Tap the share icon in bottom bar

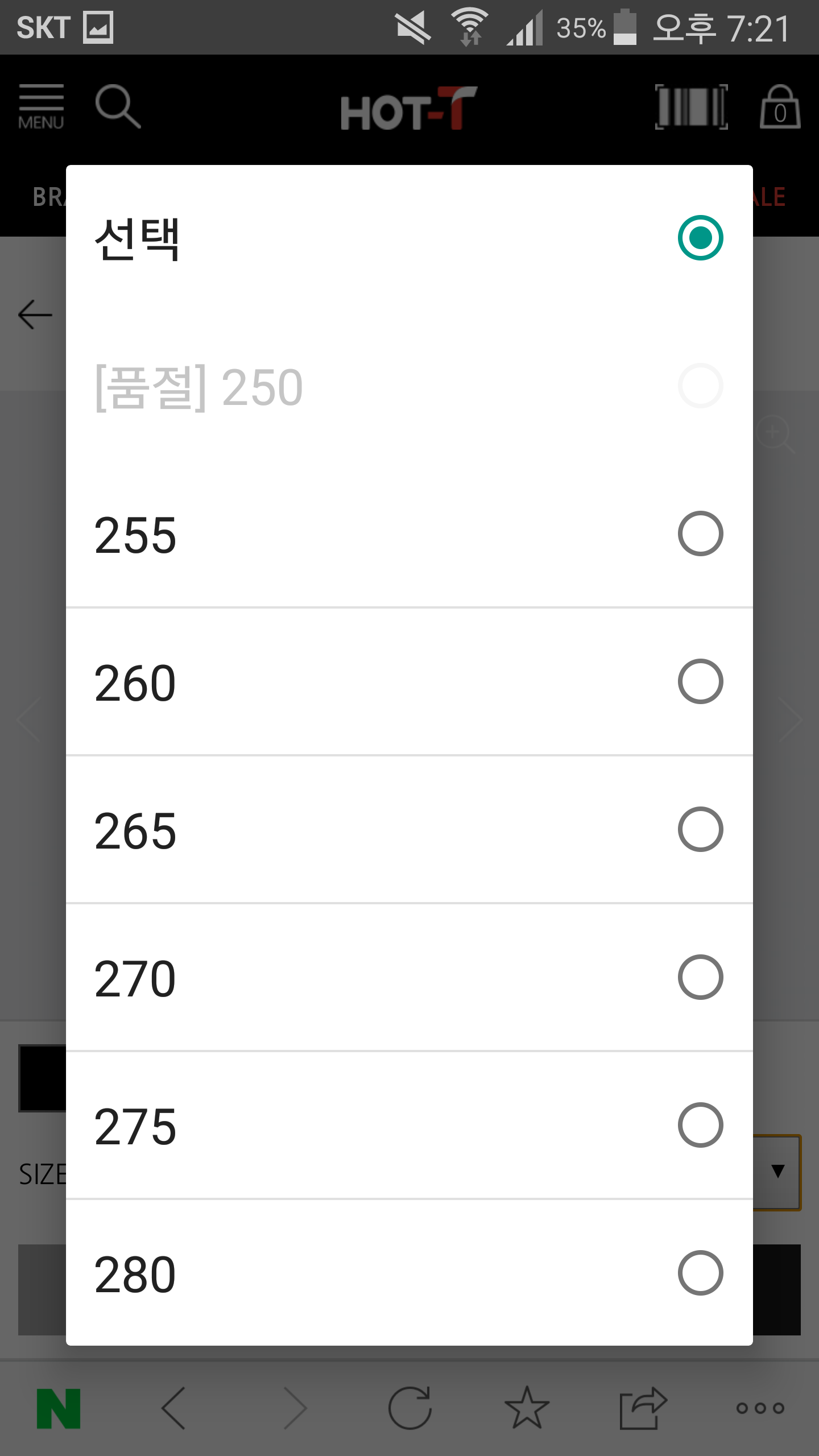tap(643, 1408)
